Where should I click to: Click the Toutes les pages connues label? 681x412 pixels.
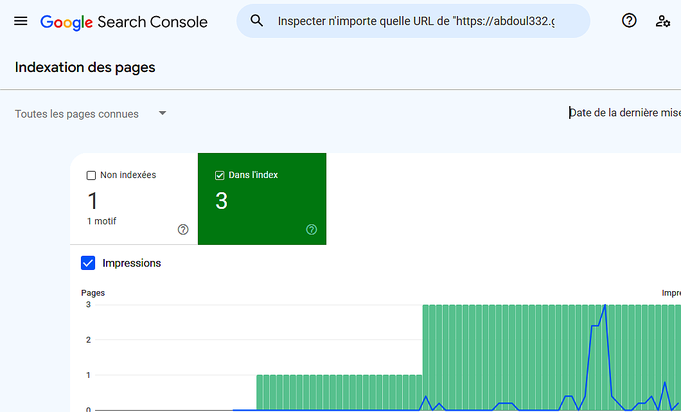click(x=77, y=114)
